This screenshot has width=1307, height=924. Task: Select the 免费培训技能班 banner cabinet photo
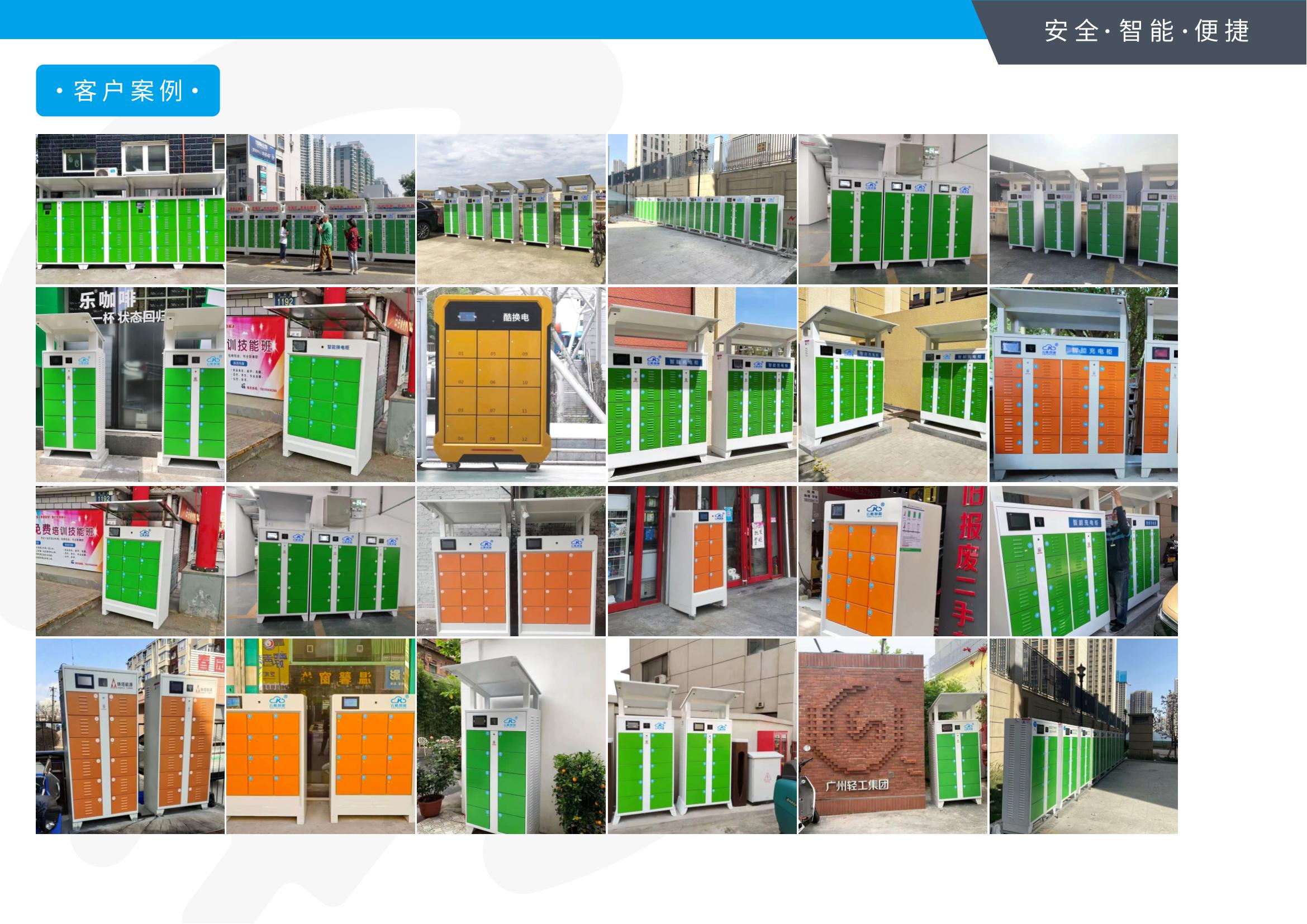tap(130, 560)
